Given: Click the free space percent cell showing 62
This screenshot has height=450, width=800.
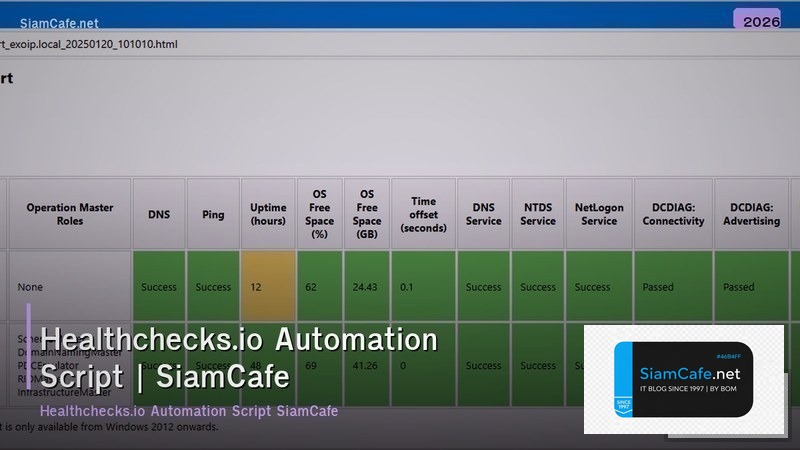Looking at the screenshot, I should 320,286.
